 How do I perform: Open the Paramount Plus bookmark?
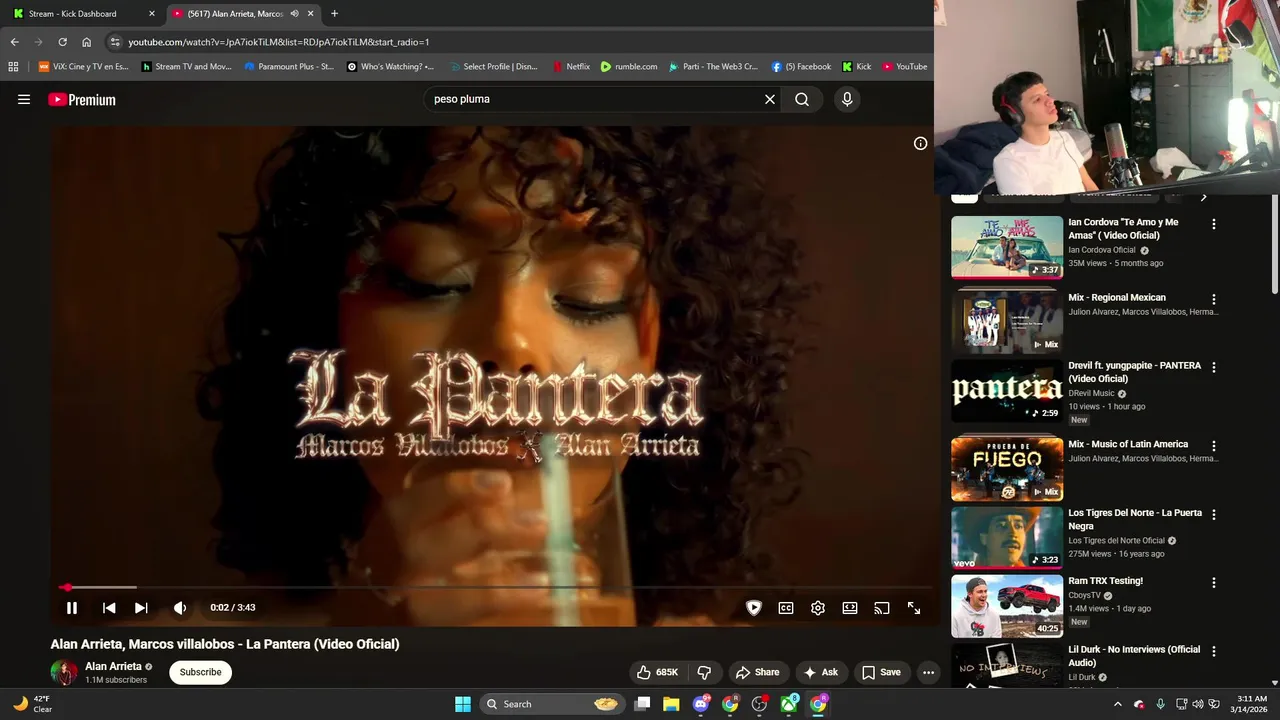click(289, 67)
